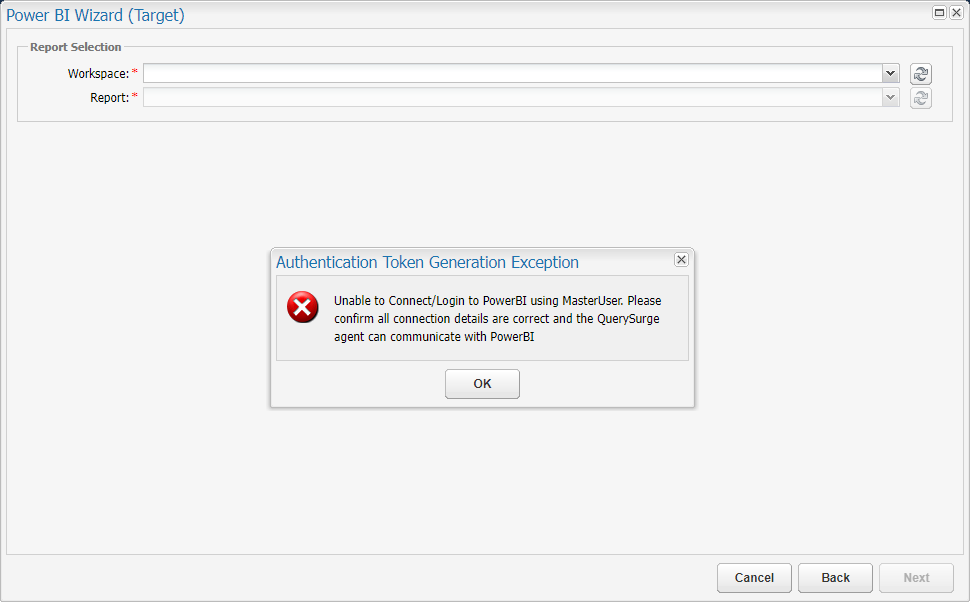Click the OK button in error dialog
The height and width of the screenshot is (602, 970).
(x=482, y=384)
